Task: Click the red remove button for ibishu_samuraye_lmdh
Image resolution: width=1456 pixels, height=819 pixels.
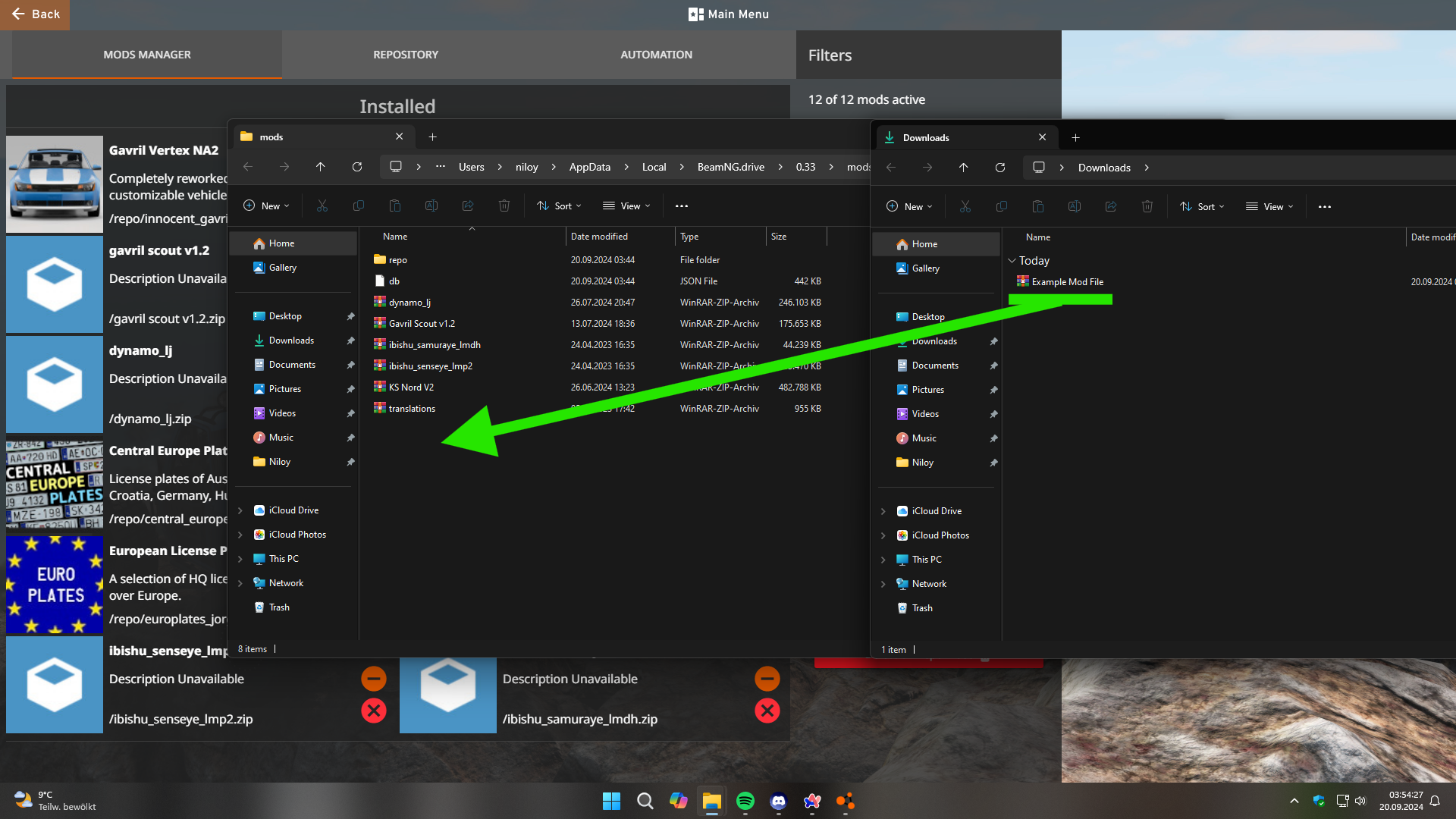Action: coord(767,711)
